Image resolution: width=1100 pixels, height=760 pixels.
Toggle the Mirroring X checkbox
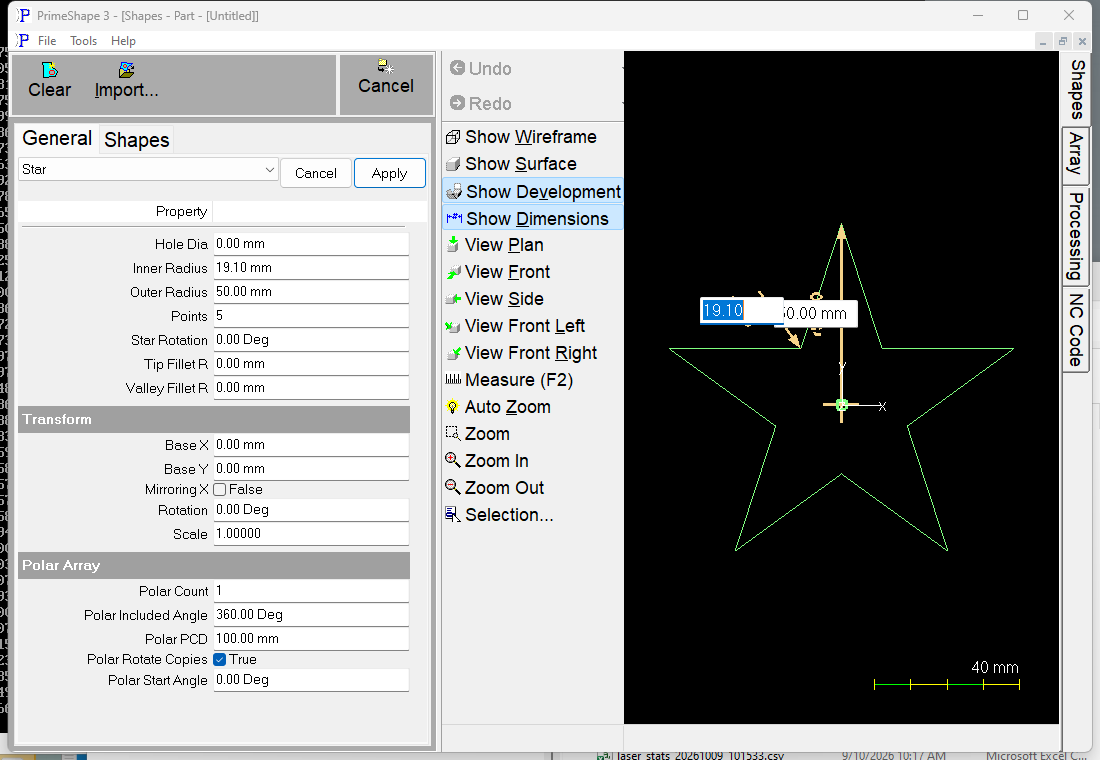[220, 490]
